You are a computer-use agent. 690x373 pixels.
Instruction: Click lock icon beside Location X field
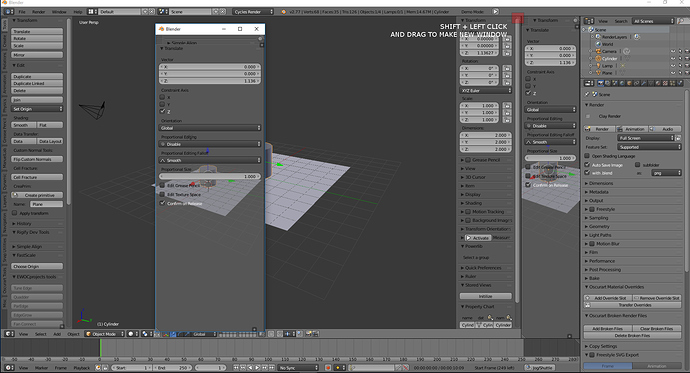tap(507, 39)
